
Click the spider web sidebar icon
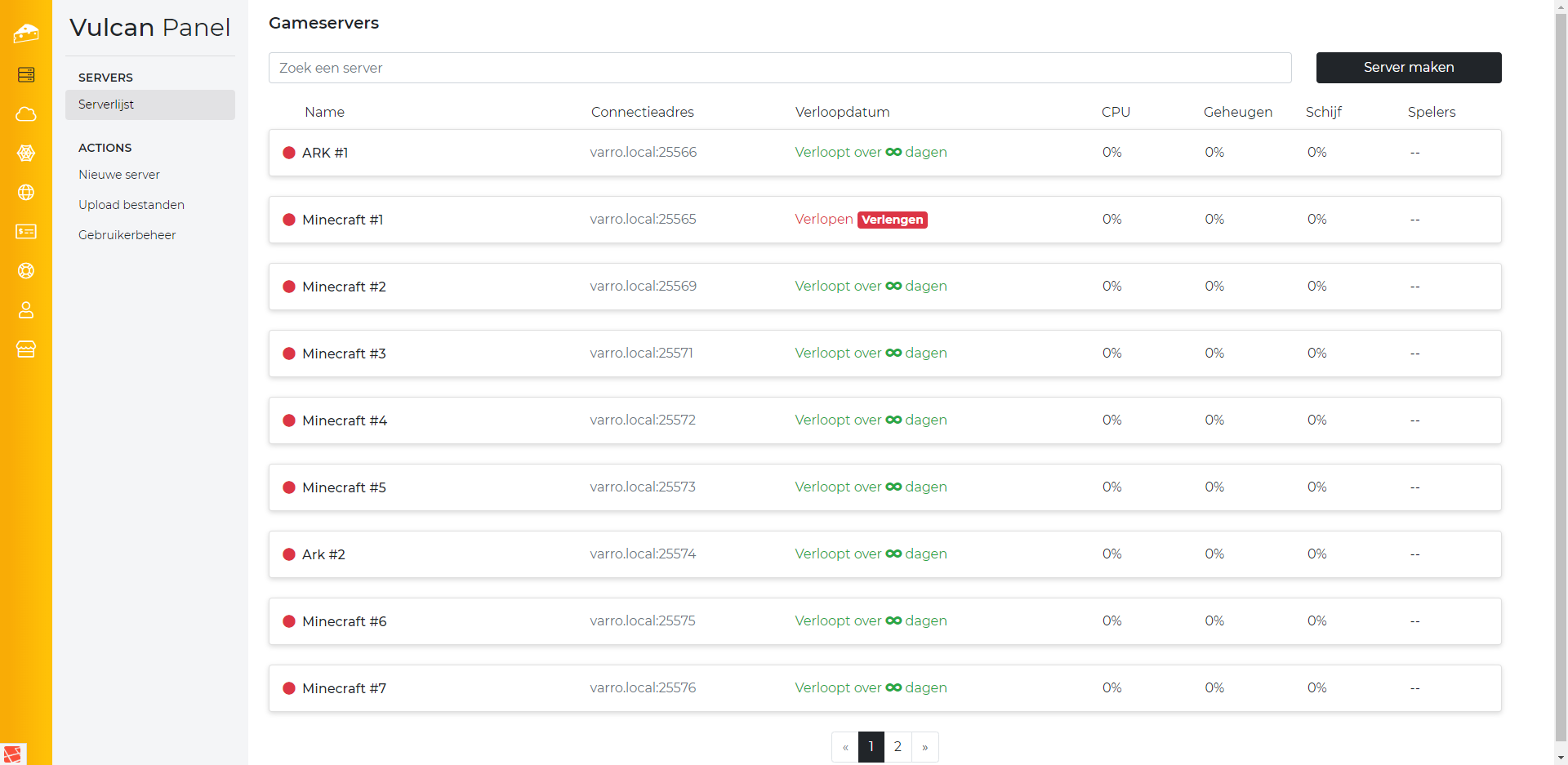click(26, 153)
